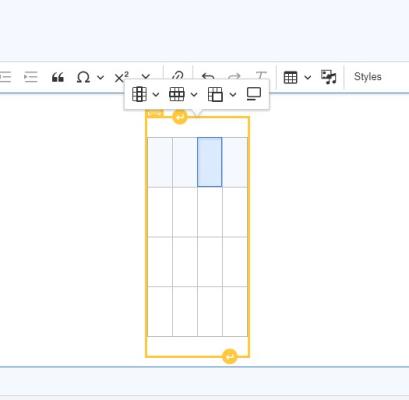Open the special characters Omega icon
Screen dimensions: 409x400
coord(83,77)
